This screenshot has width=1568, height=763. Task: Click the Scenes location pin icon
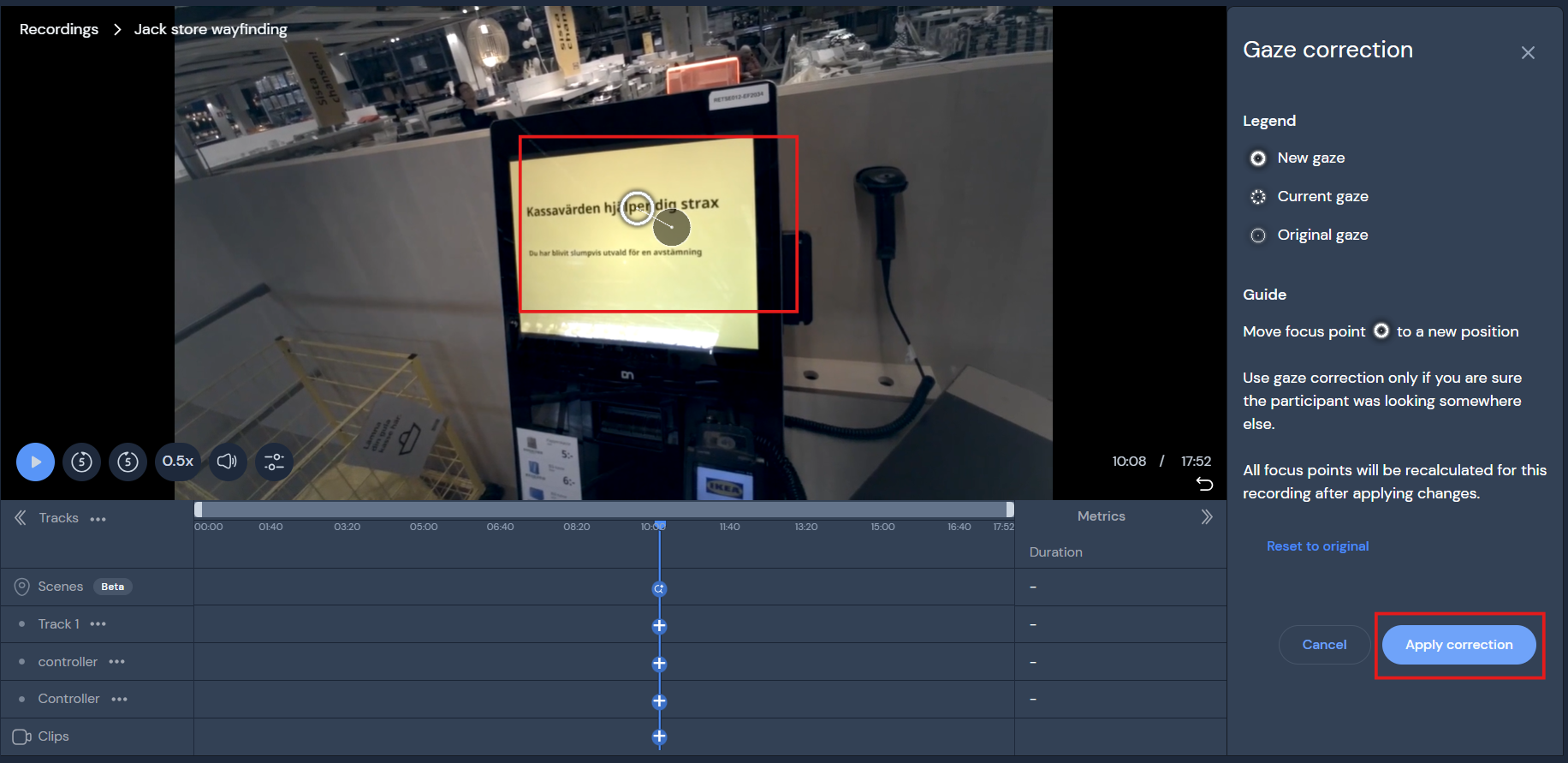pyautogui.click(x=22, y=587)
